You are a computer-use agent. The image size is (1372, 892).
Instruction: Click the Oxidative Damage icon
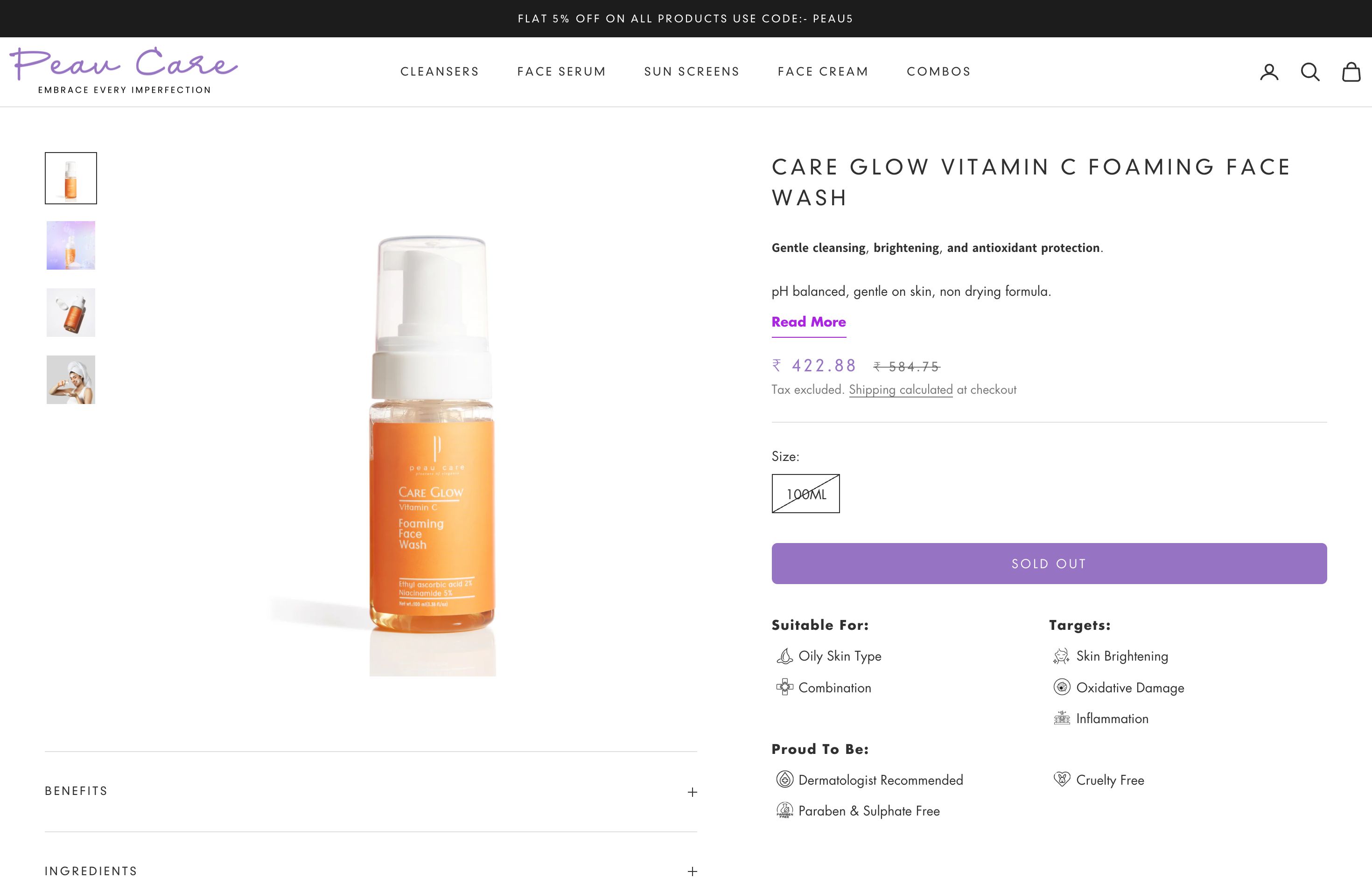point(1061,688)
